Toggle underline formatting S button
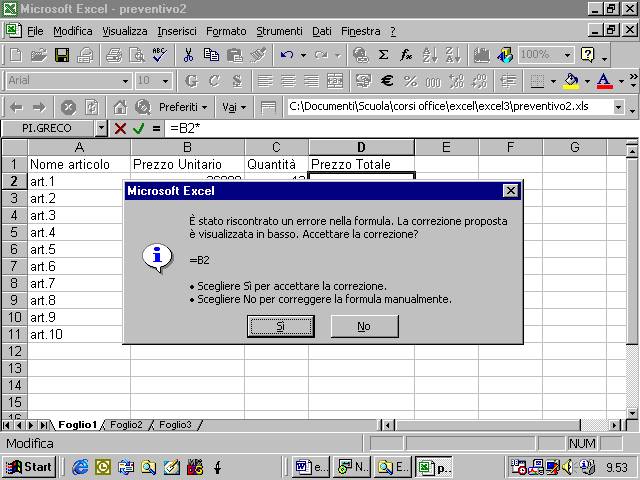Viewport: 640px width, 480px height. coord(237,81)
